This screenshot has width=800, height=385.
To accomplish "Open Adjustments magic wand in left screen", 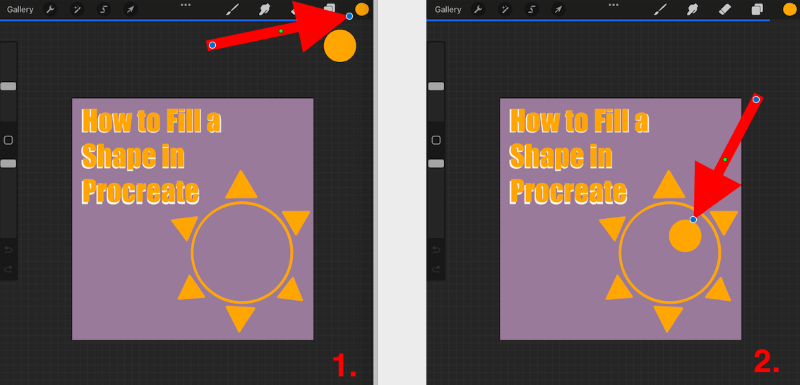I will pos(77,10).
